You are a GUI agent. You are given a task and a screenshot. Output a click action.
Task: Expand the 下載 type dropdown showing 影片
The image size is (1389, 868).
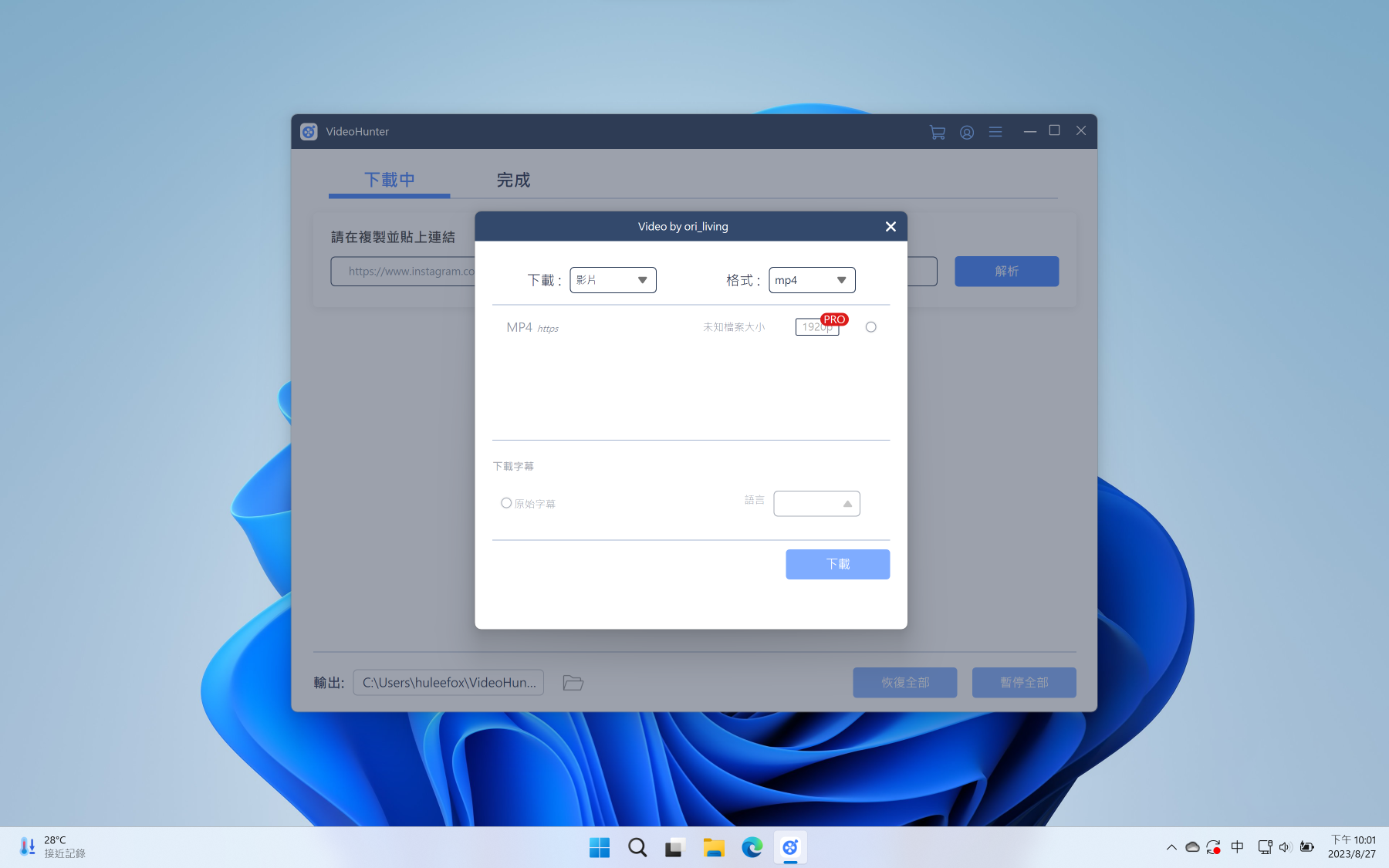coord(613,280)
